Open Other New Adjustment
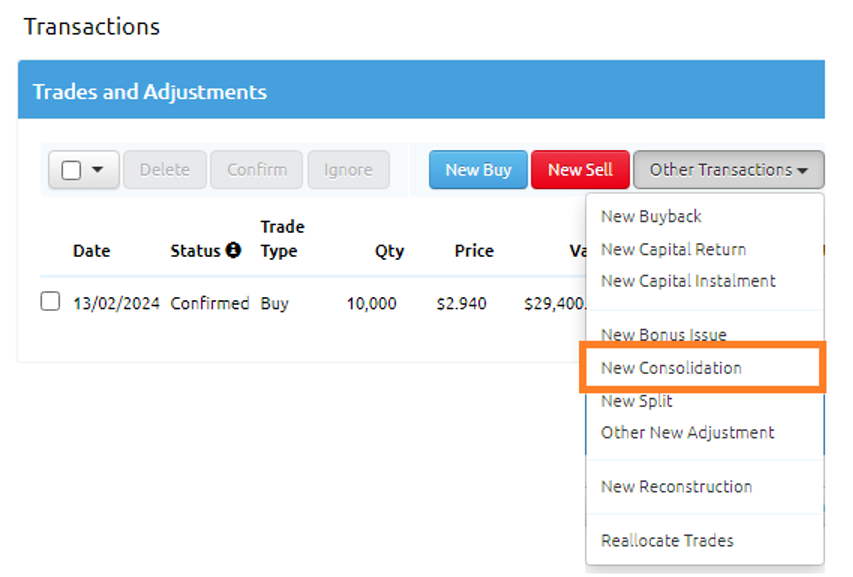The width and height of the screenshot is (853, 577). pyautogui.click(x=688, y=433)
